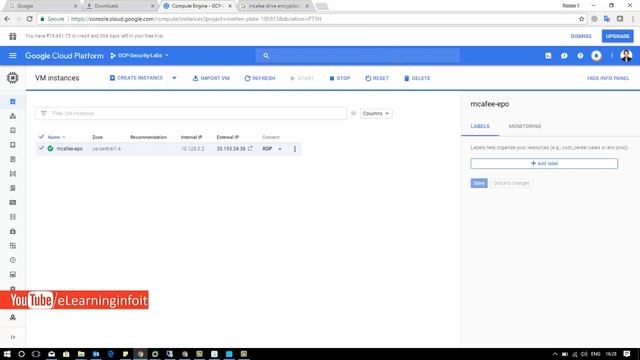This screenshot has width=640, height=360.
Task: Open Edge browser from taskbar
Action: click(111, 354)
